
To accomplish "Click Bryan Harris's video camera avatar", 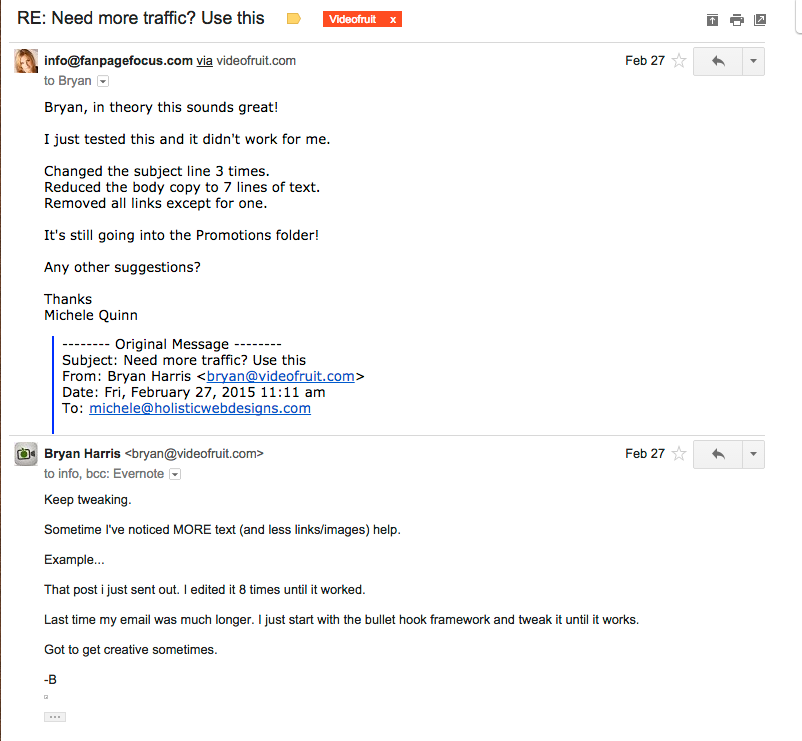I will click(x=26, y=454).
